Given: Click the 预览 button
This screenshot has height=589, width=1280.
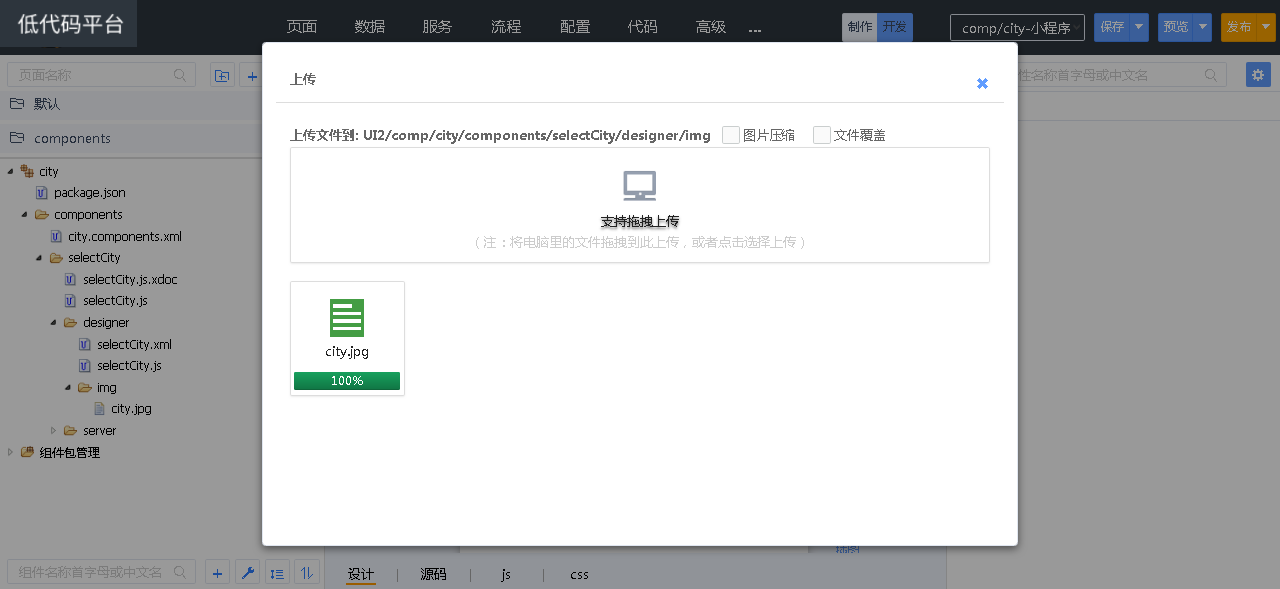Looking at the screenshot, I should tap(1176, 27).
